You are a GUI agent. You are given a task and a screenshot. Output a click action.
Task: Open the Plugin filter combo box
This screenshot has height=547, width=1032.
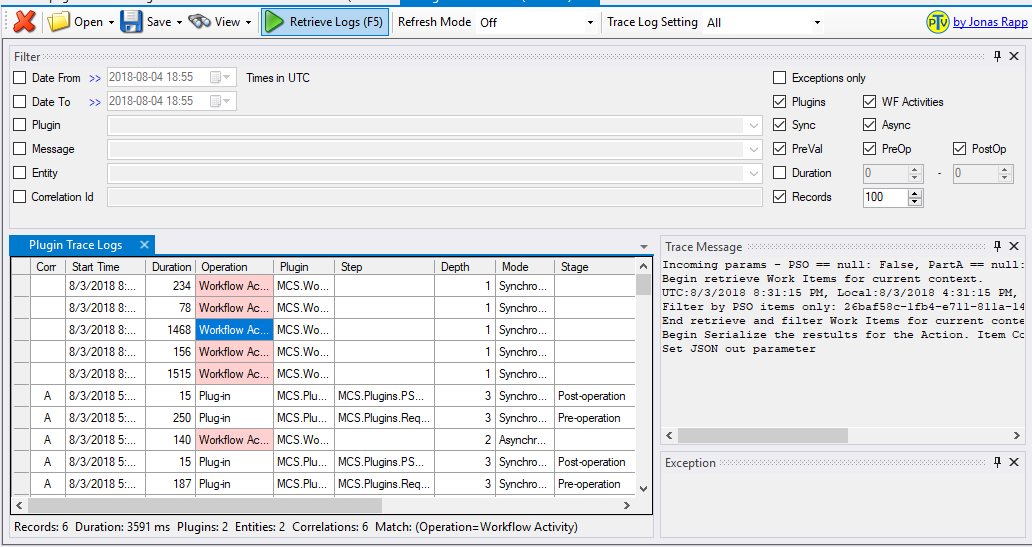pyautogui.click(x=434, y=125)
